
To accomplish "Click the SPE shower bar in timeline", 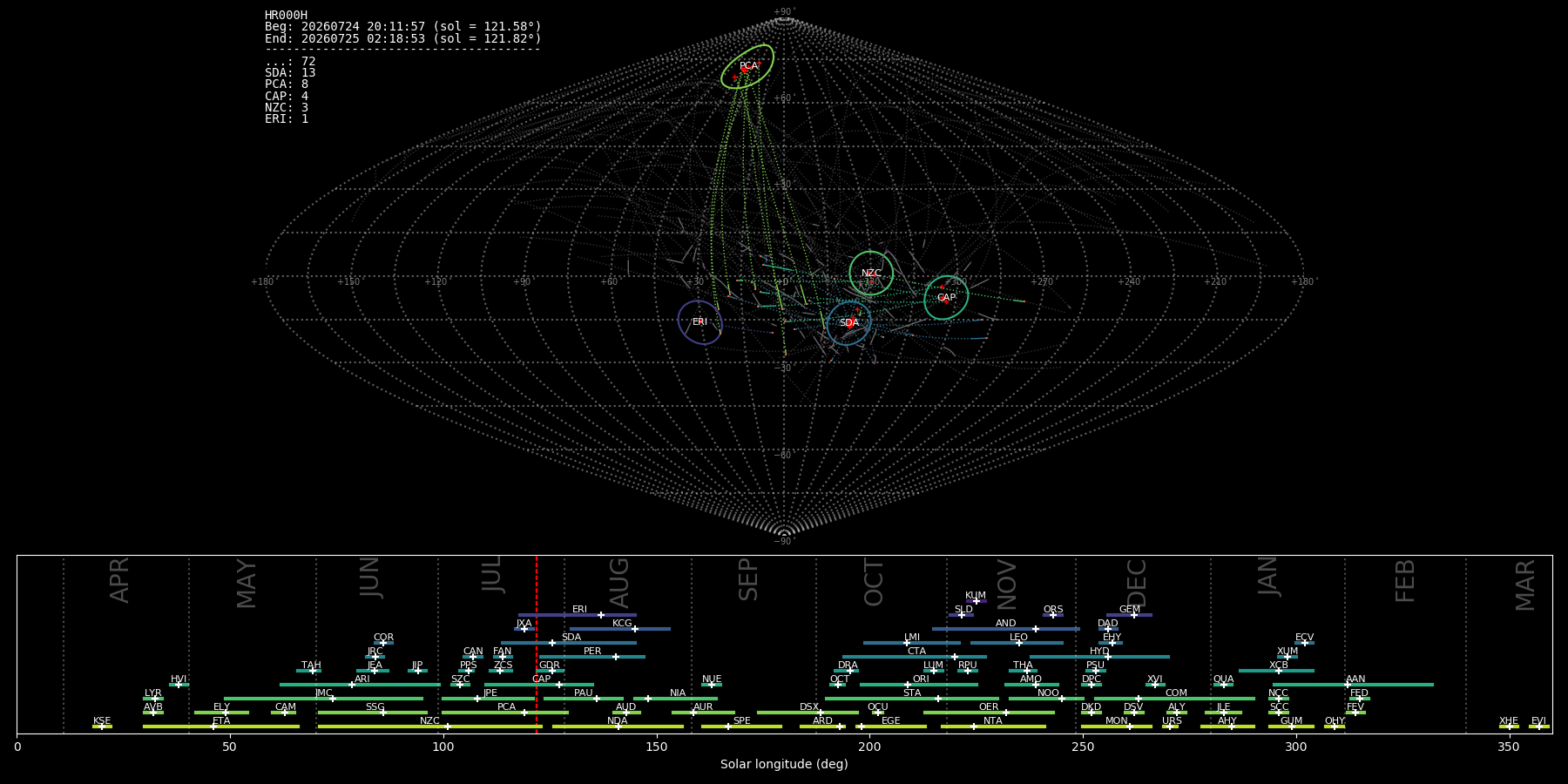I will click(x=741, y=727).
